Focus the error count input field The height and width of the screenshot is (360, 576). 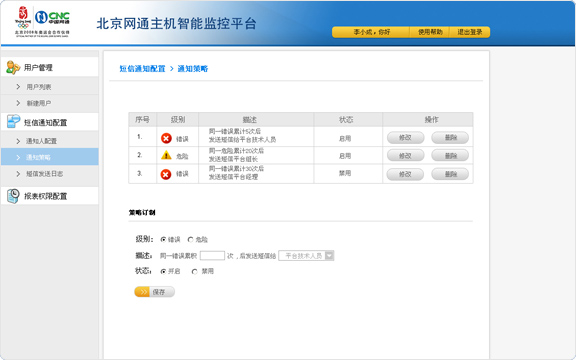[x=212, y=256]
